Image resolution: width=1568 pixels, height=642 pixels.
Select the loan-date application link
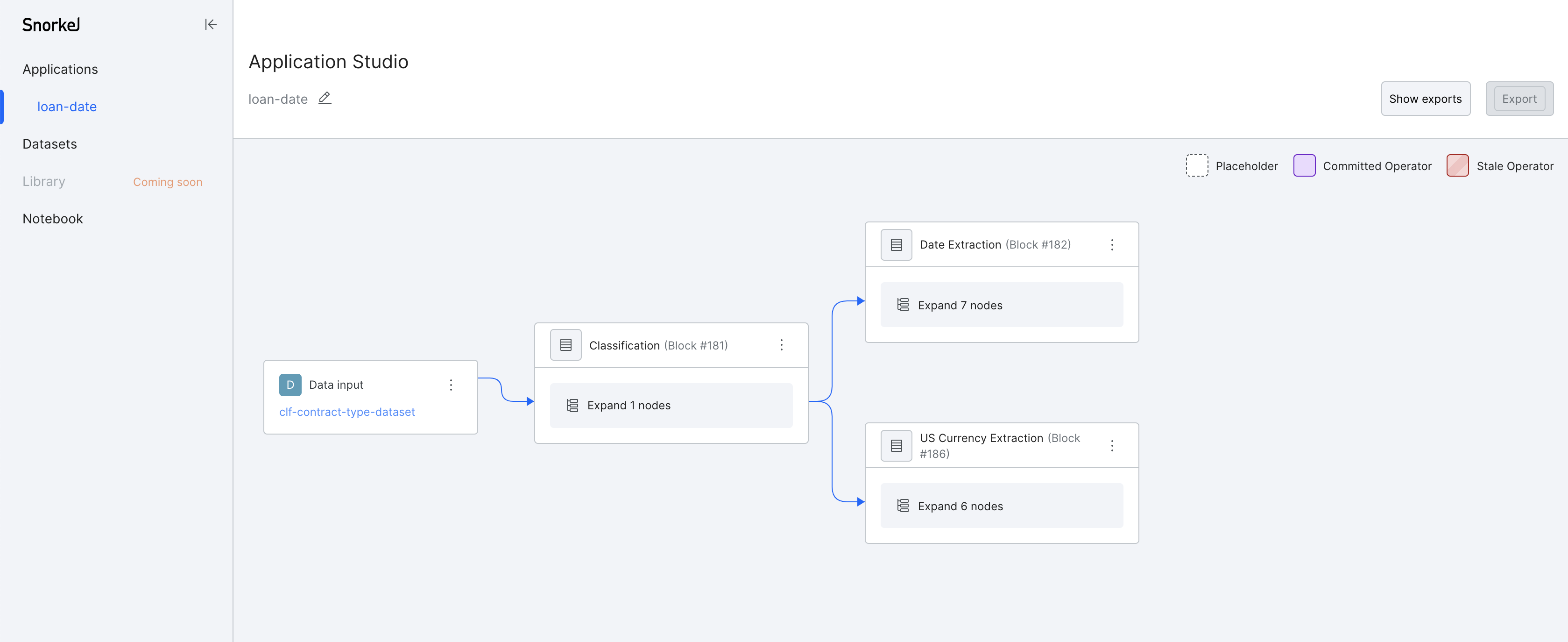(64, 106)
